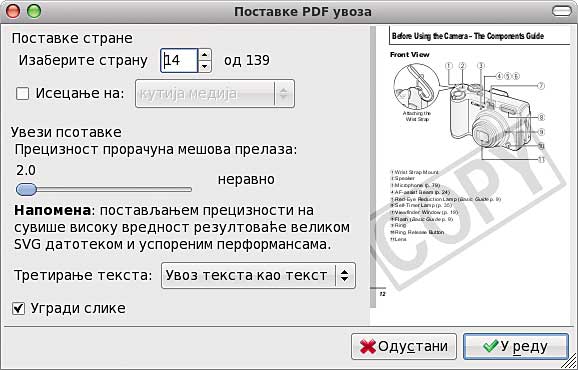The width and height of the screenshot is (578, 370).
Task: Click the 'Одустани' cancel button
Action: (404, 346)
